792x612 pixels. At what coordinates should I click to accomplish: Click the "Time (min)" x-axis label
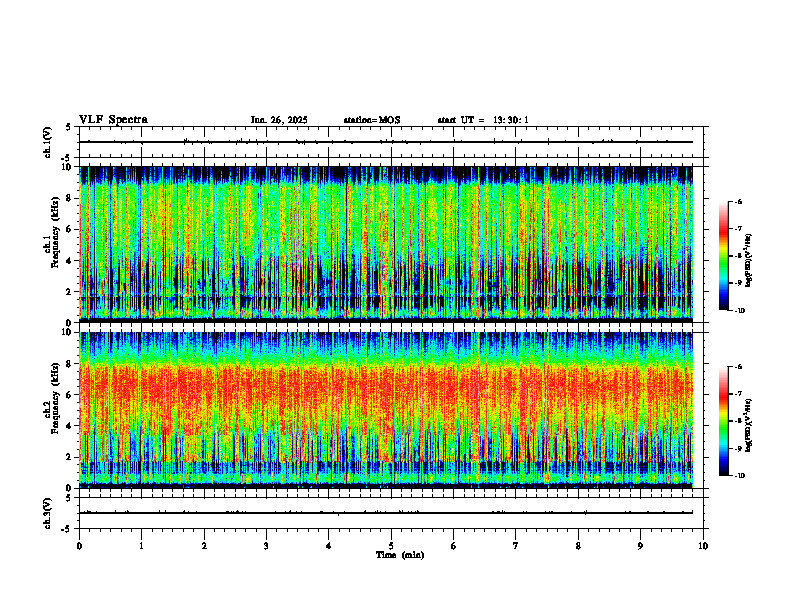pyautogui.click(x=400, y=555)
